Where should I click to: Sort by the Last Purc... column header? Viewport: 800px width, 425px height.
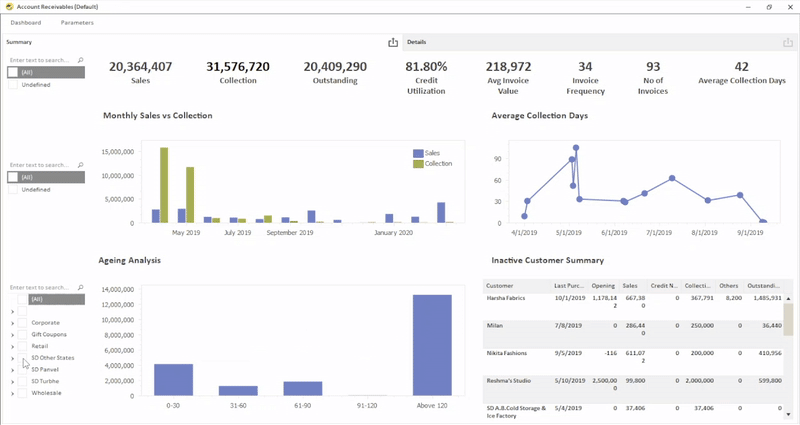(x=569, y=286)
